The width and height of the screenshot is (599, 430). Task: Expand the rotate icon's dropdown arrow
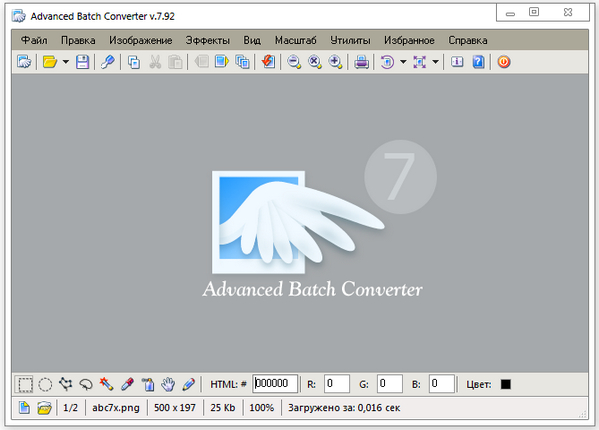(403, 61)
